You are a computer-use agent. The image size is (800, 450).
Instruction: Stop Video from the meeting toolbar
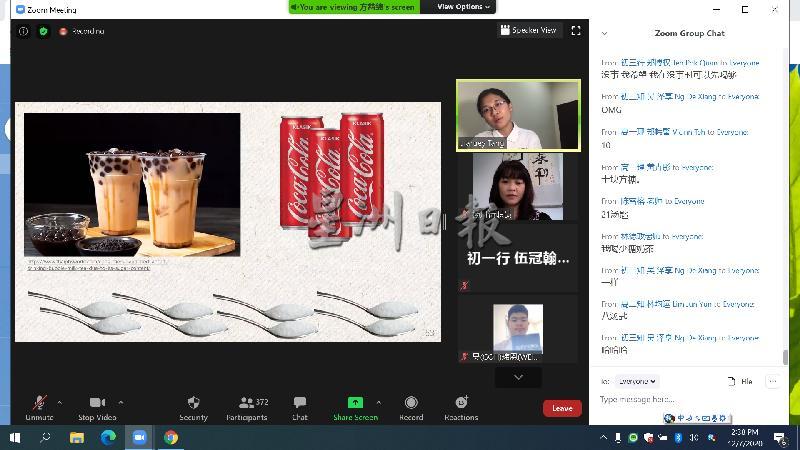point(97,408)
